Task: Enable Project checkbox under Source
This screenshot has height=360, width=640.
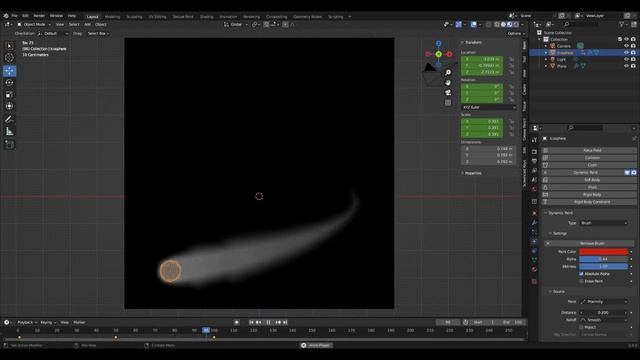Action: click(581, 327)
